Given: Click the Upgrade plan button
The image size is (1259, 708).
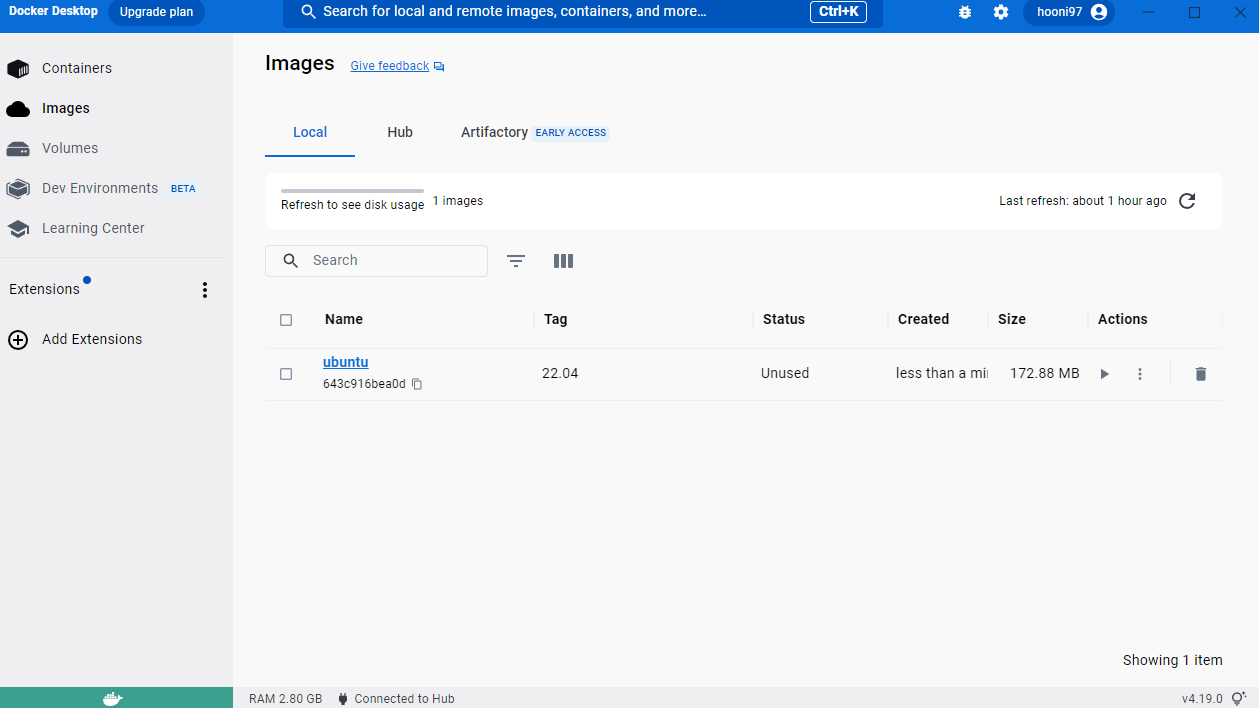Looking at the screenshot, I should [x=156, y=12].
